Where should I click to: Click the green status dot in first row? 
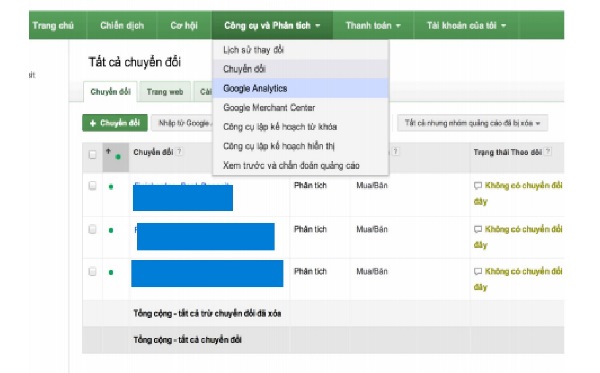click(x=111, y=187)
